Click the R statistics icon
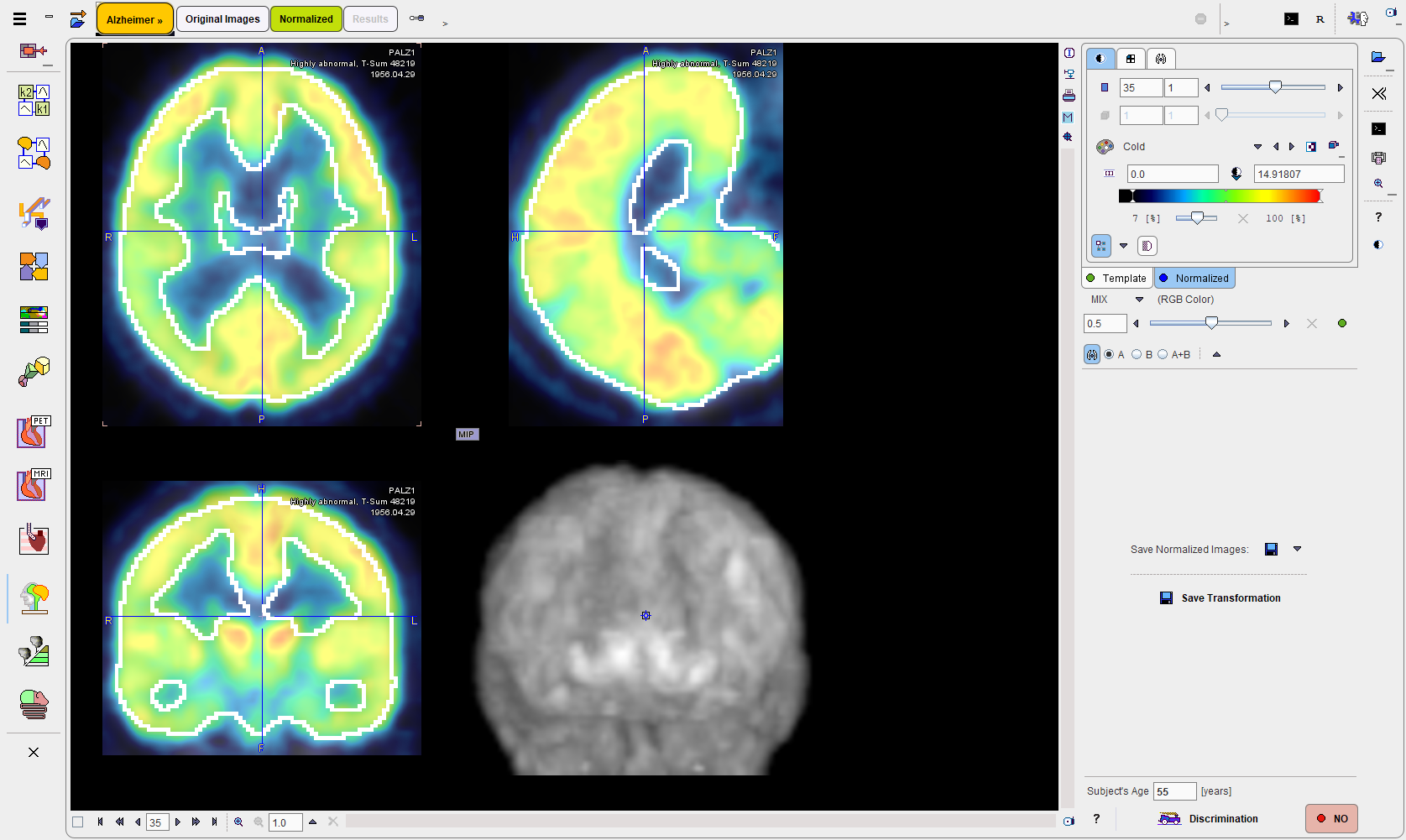 (x=1320, y=18)
